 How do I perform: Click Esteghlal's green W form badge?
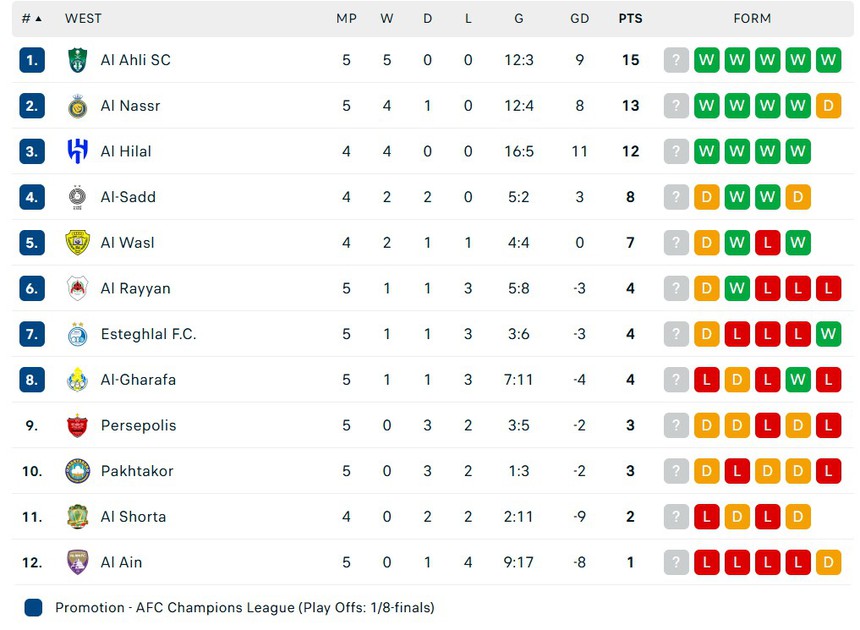(x=828, y=334)
